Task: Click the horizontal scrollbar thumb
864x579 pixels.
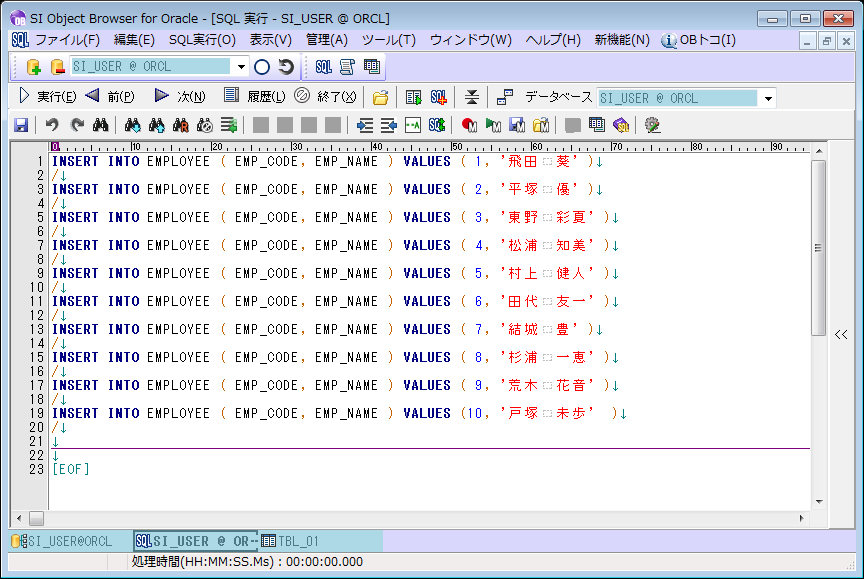Action: (x=37, y=518)
